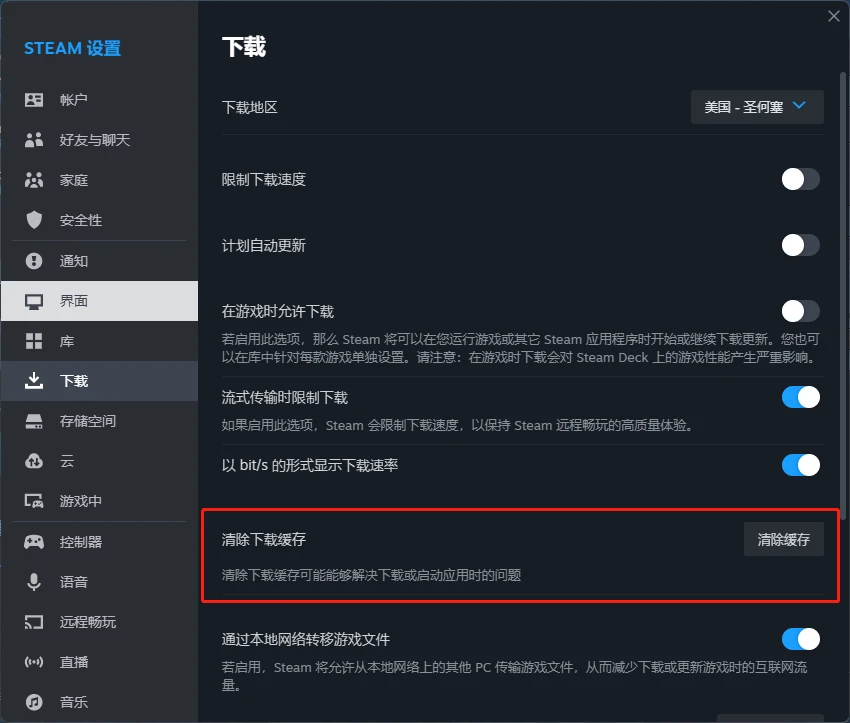Click the 通知 alert icon
This screenshot has width=850, height=723.
(x=34, y=261)
